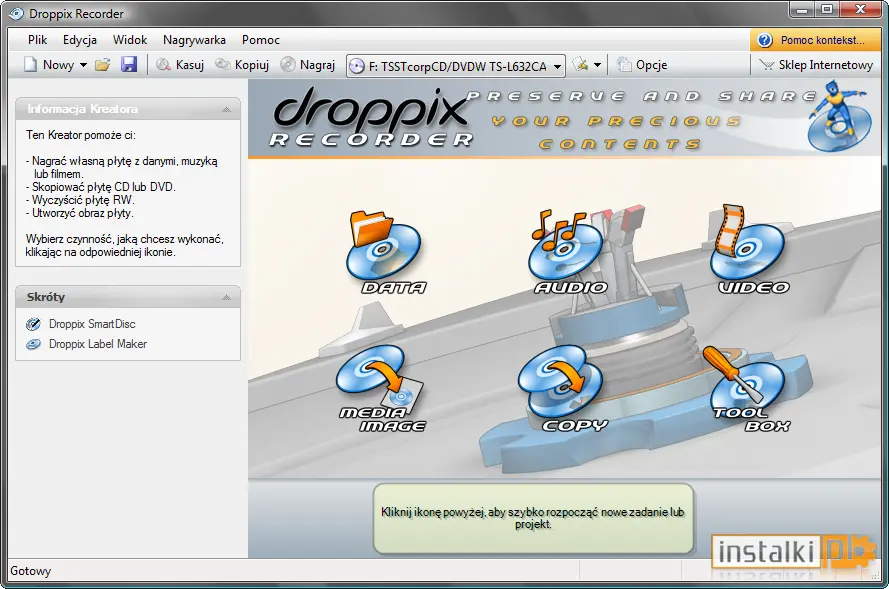Launch Droppix SmartDisc shortcut

pyautogui.click(x=81, y=324)
